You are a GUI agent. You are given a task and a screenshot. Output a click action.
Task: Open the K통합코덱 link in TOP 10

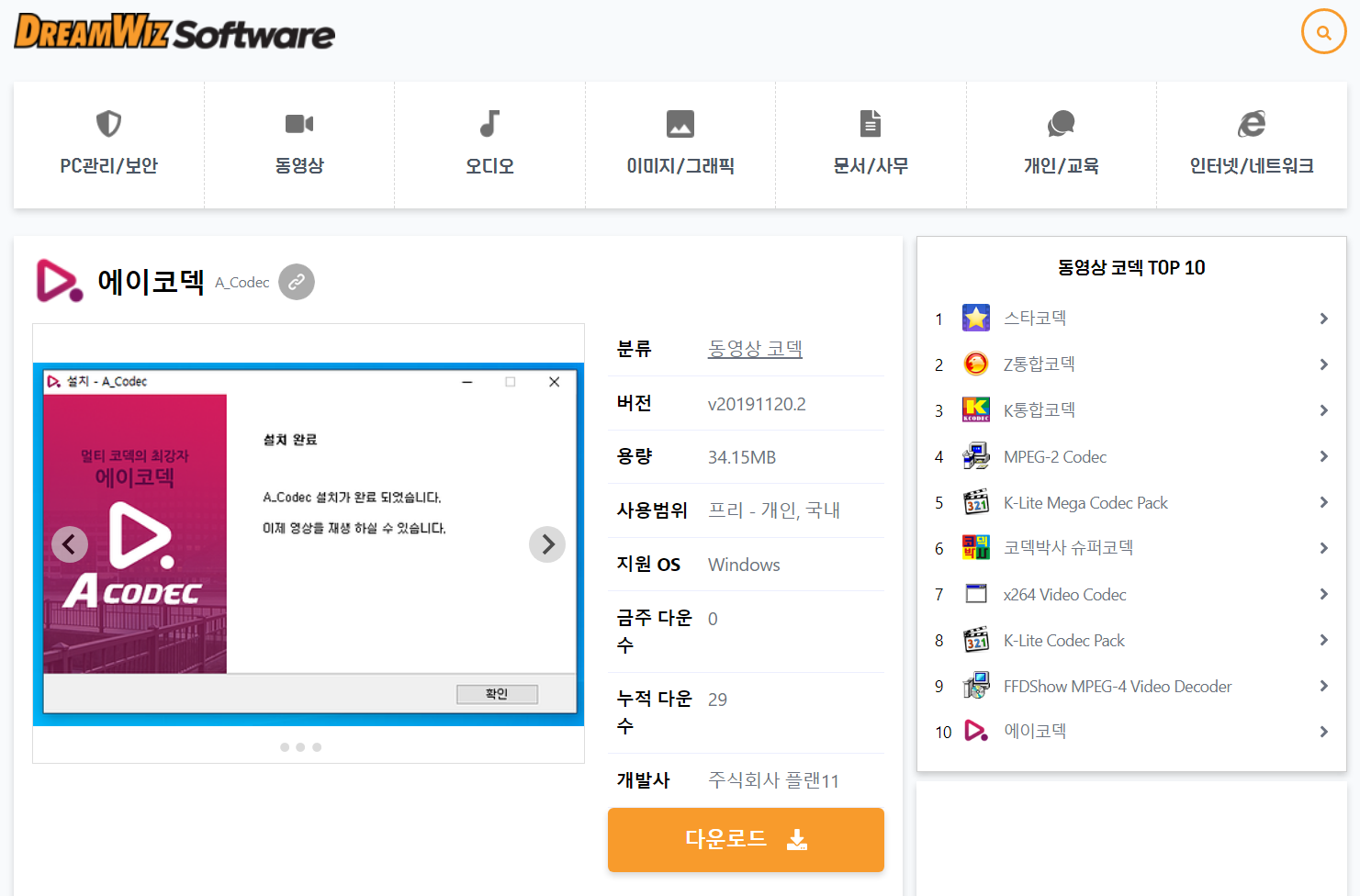point(1039,409)
